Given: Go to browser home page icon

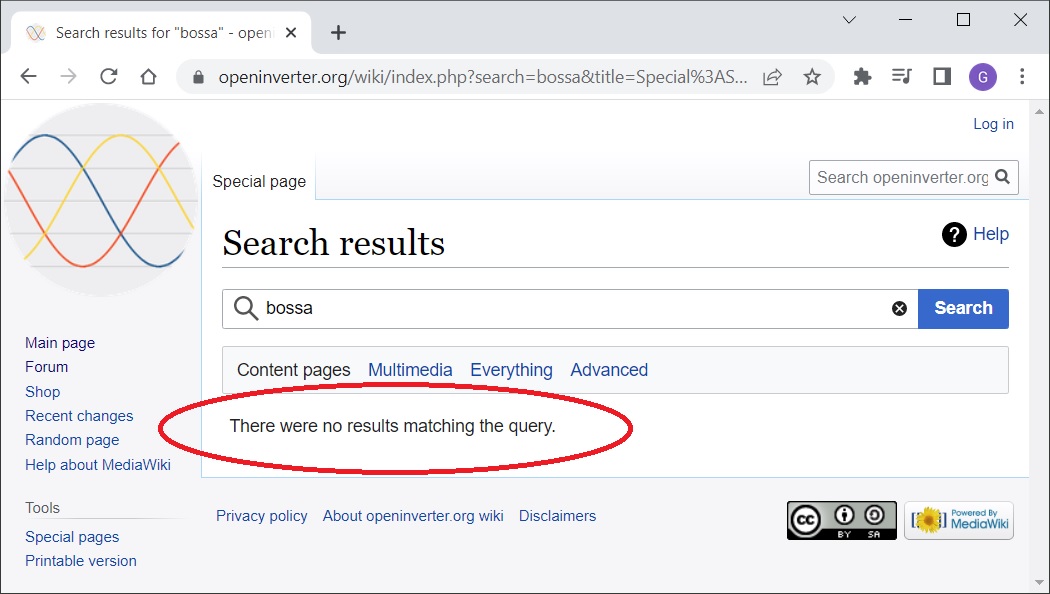Looking at the screenshot, I should coord(148,77).
